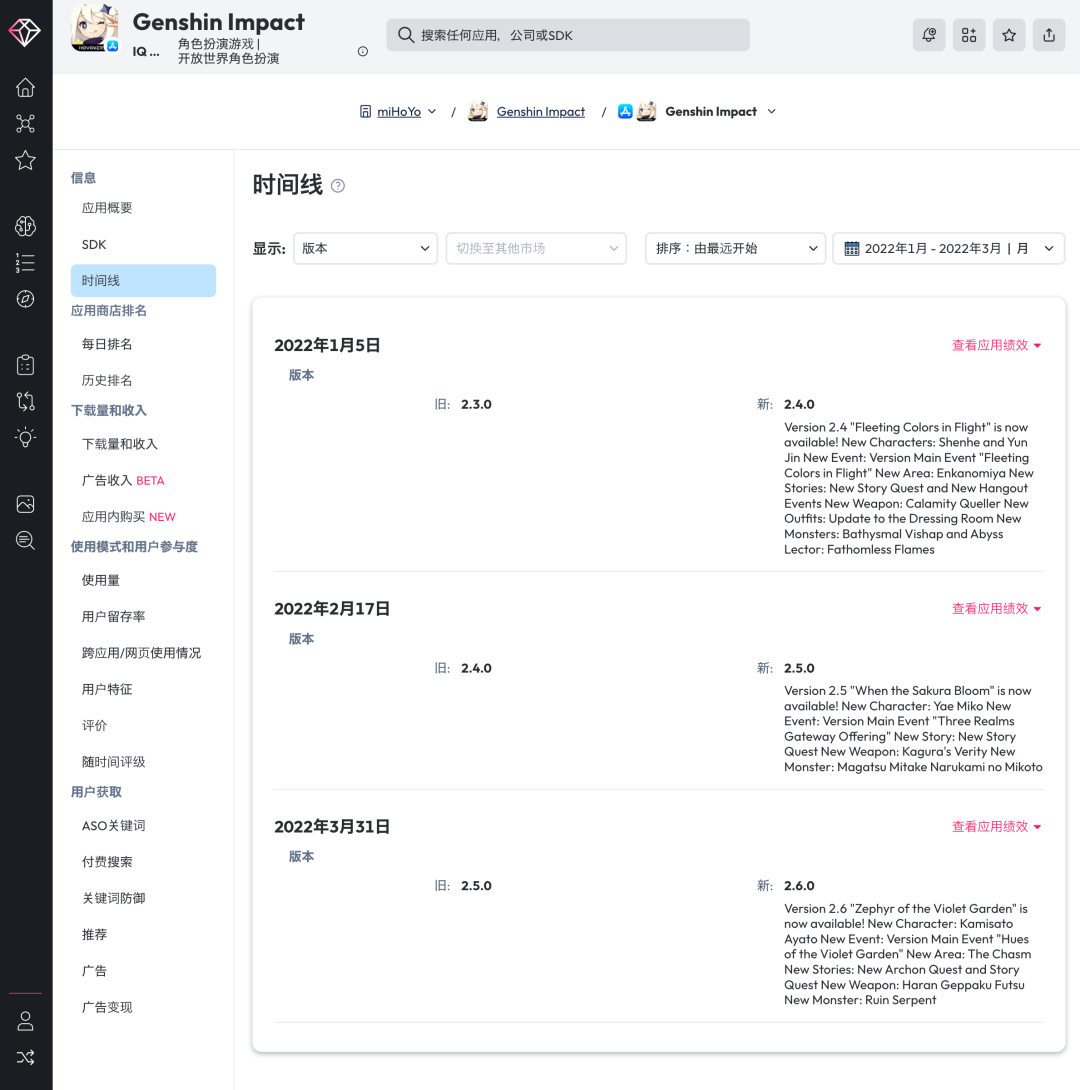
Task: Click the miHoYo breadcrumb link
Action: pyautogui.click(x=398, y=112)
